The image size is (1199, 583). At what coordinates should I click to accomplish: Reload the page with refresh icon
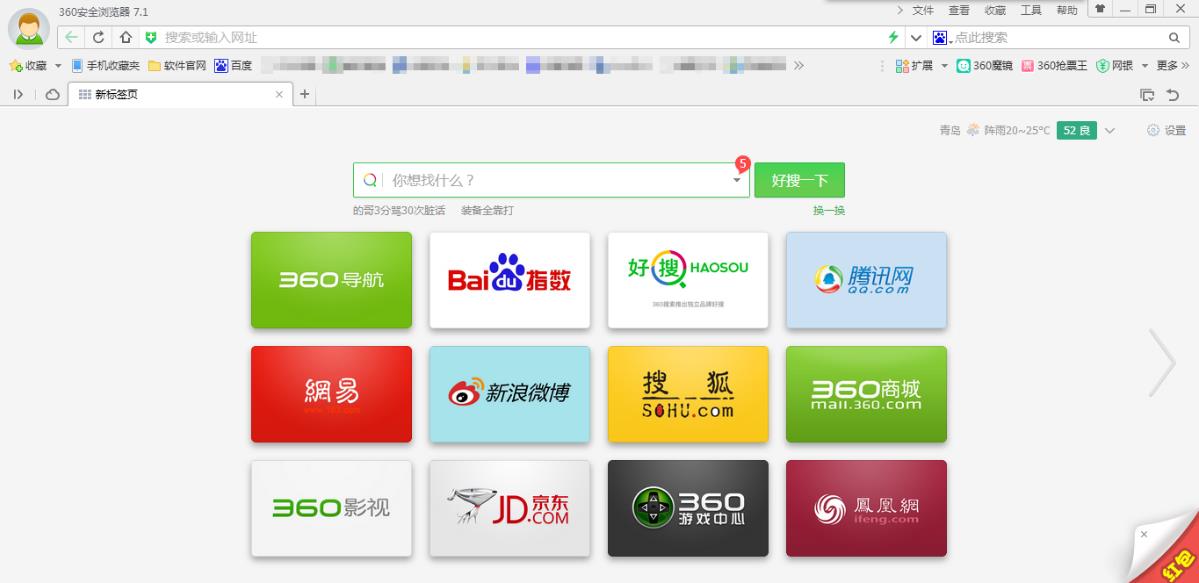click(99, 37)
